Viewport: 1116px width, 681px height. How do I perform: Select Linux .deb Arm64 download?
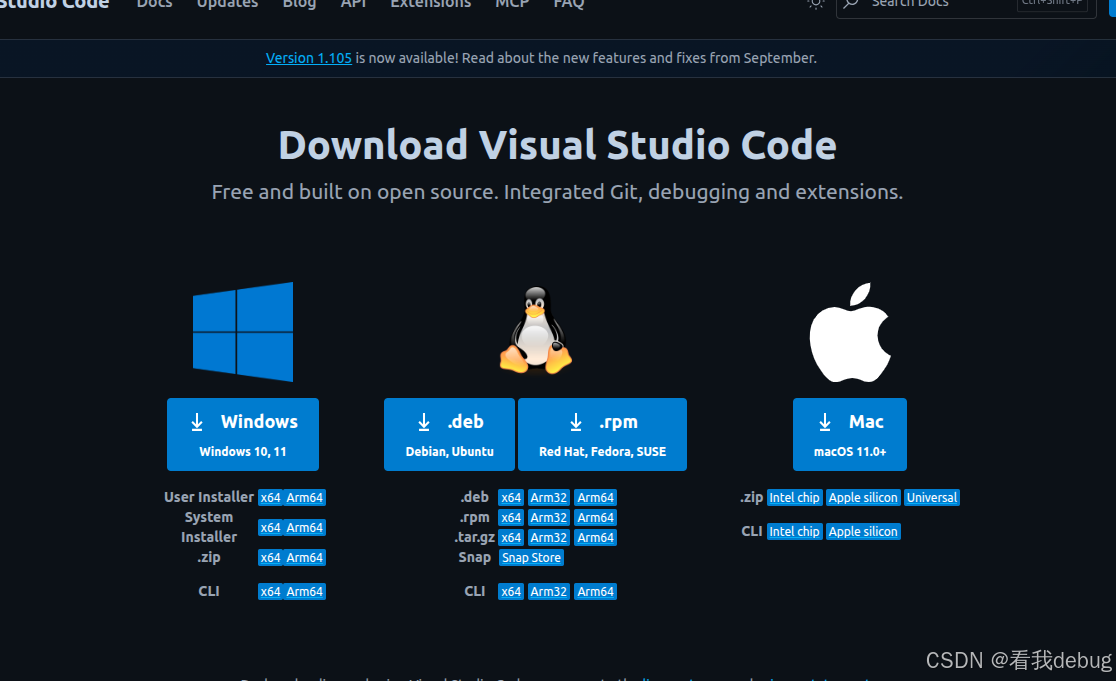click(x=596, y=497)
